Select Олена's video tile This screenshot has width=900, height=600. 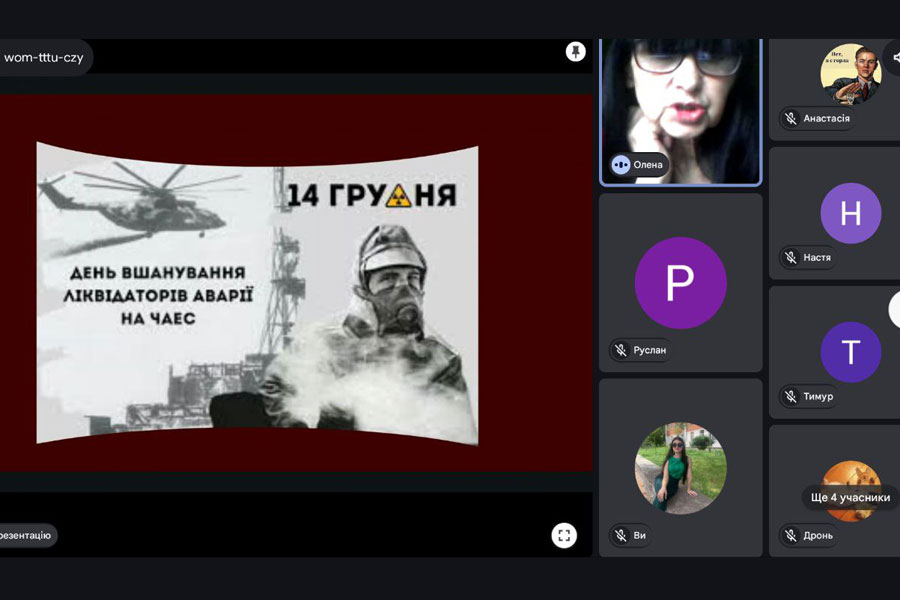tap(681, 111)
